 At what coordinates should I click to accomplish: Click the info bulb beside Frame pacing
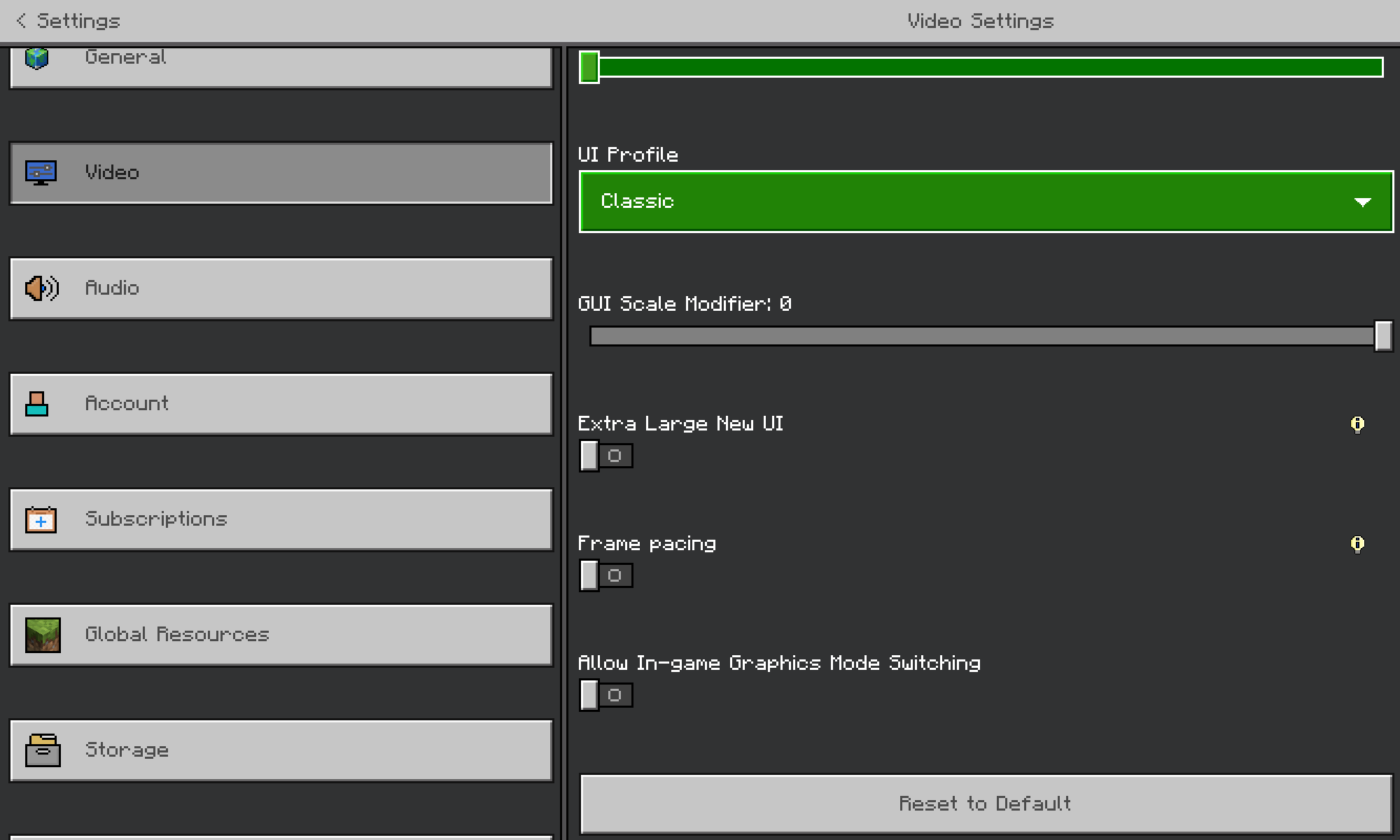pyautogui.click(x=1357, y=544)
